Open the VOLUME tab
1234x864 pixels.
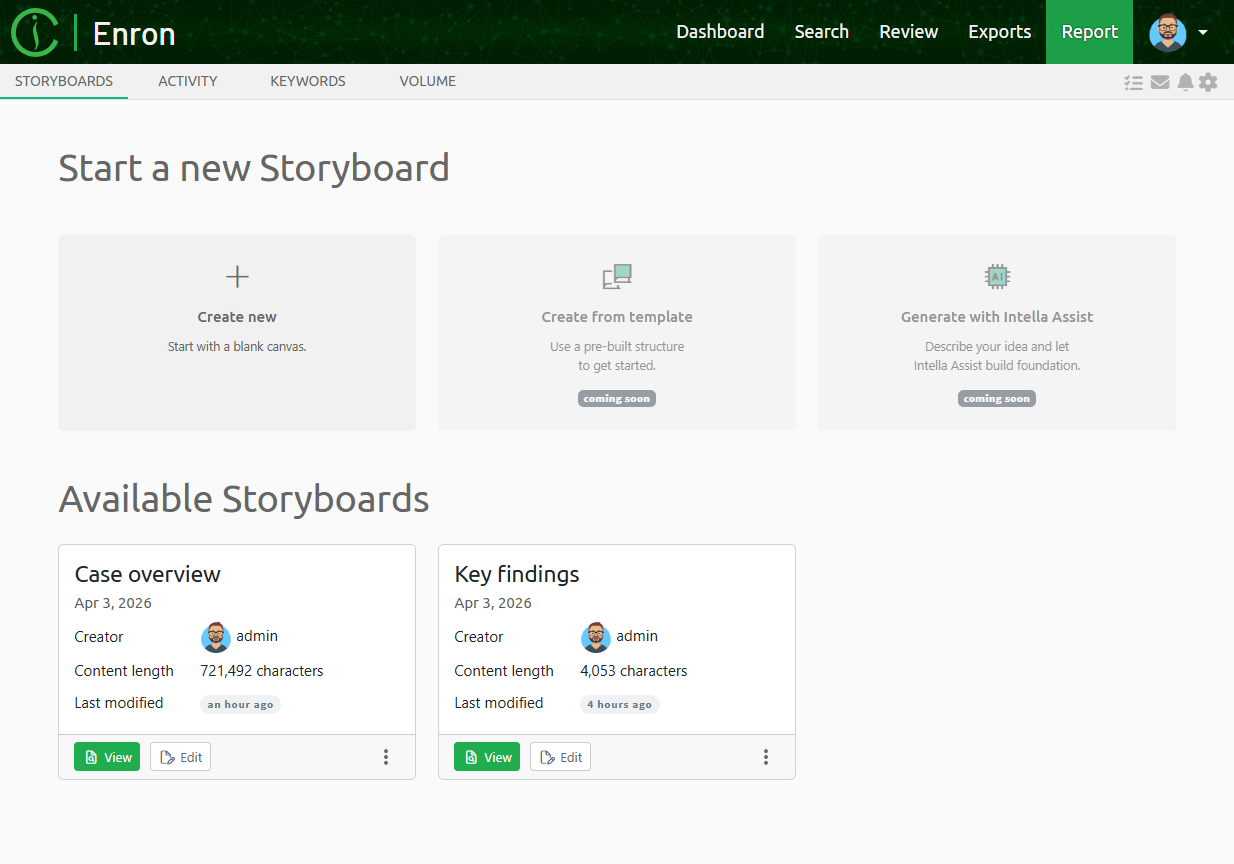[x=427, y=81]
